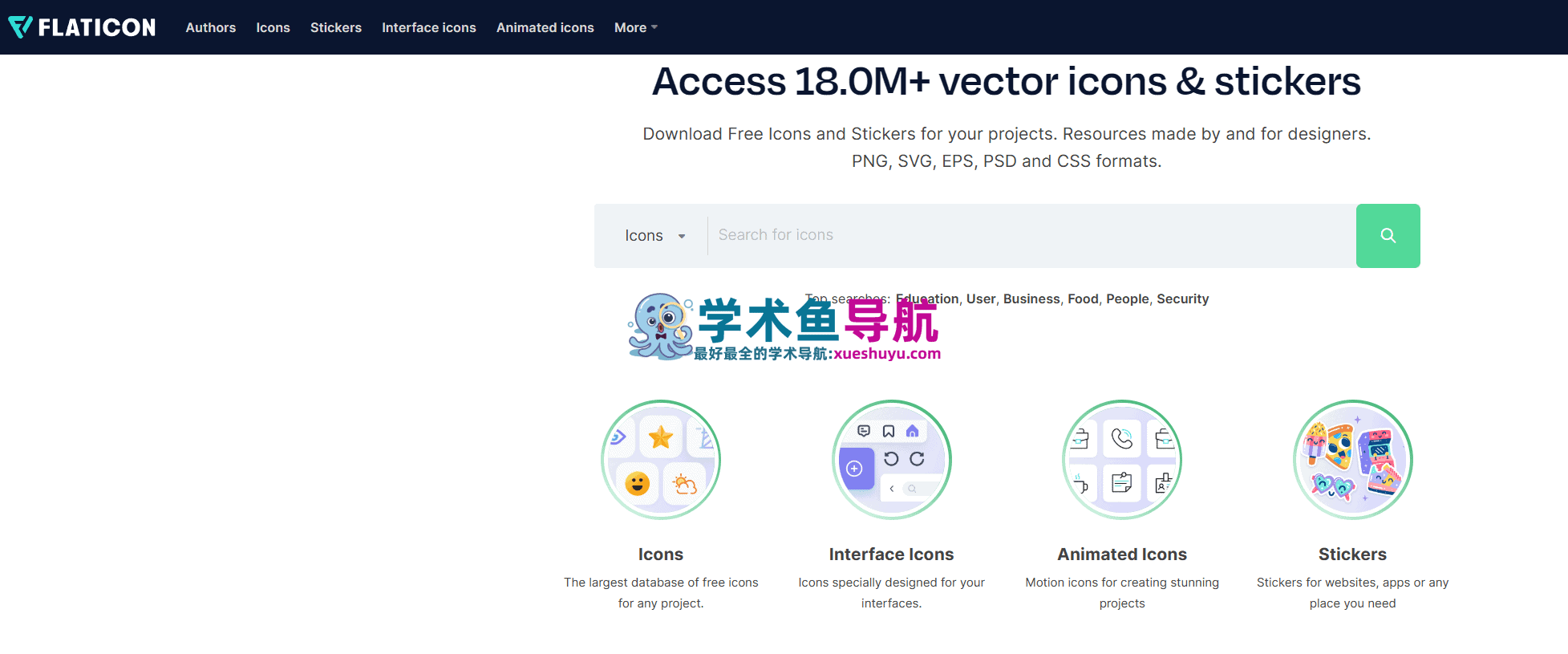Click "The largest database of free icons" text
The width and height of the screenshot is (1568, 654).
pyautogui.click(x=661, y=583)
